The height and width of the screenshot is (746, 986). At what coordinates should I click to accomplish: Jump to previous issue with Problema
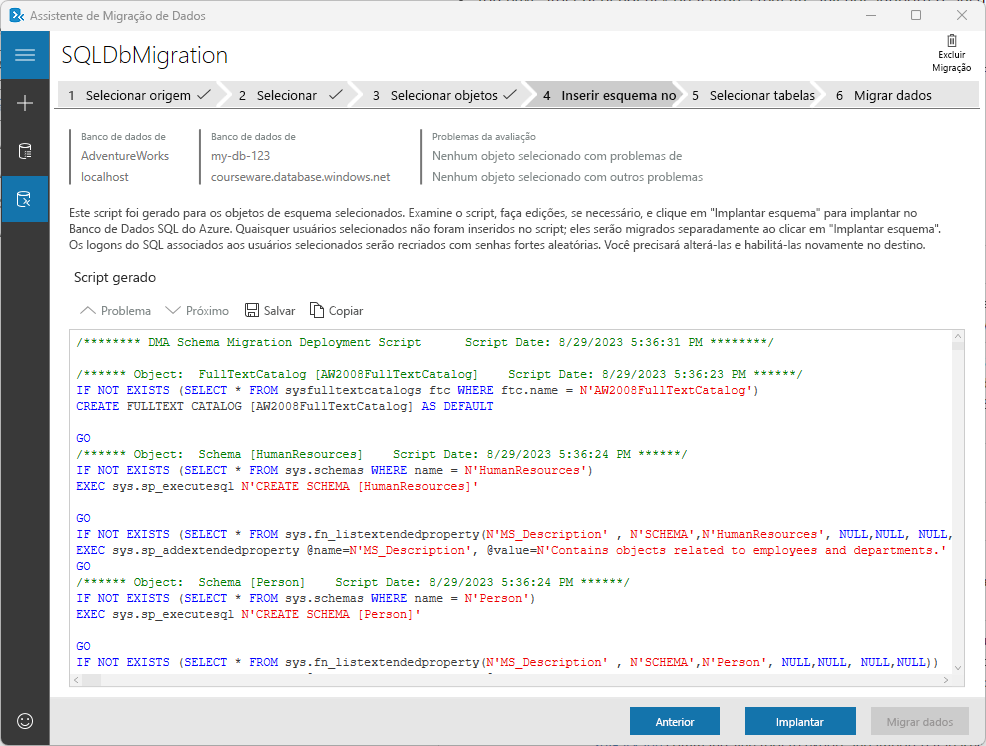[x=115, y=310]
